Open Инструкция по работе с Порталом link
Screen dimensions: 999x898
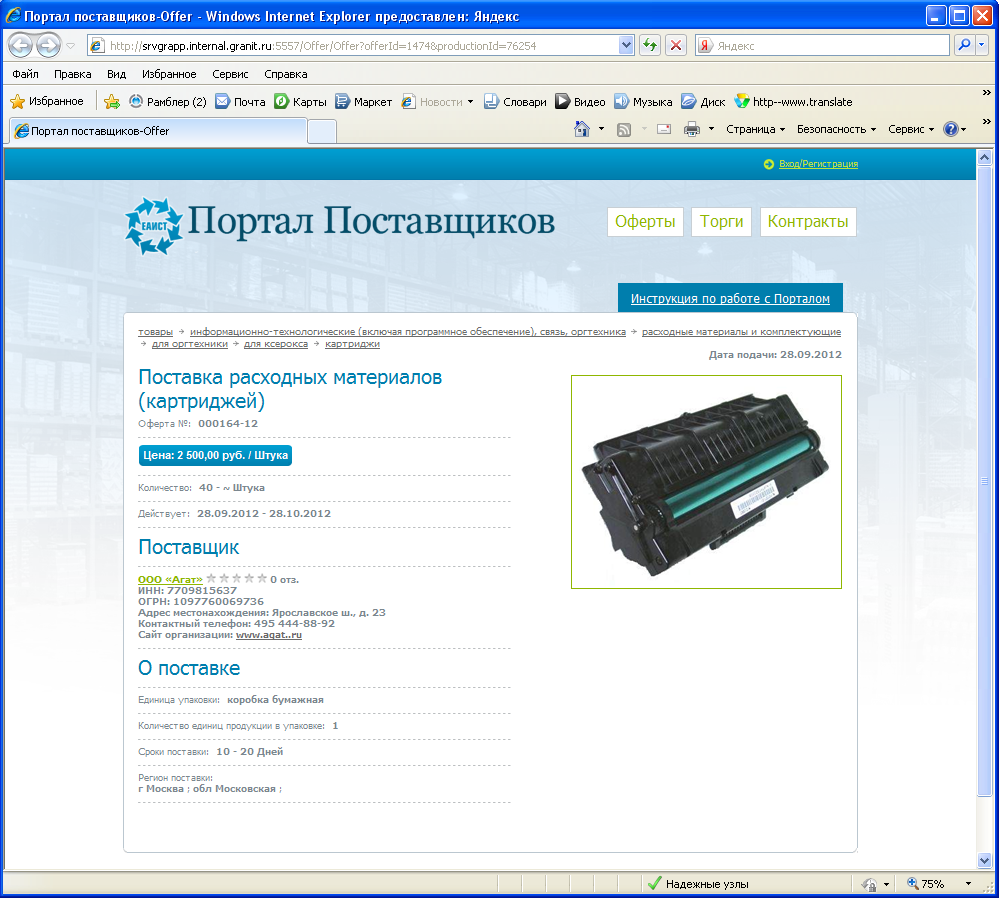pyautogui.click(x=730, y=298)
